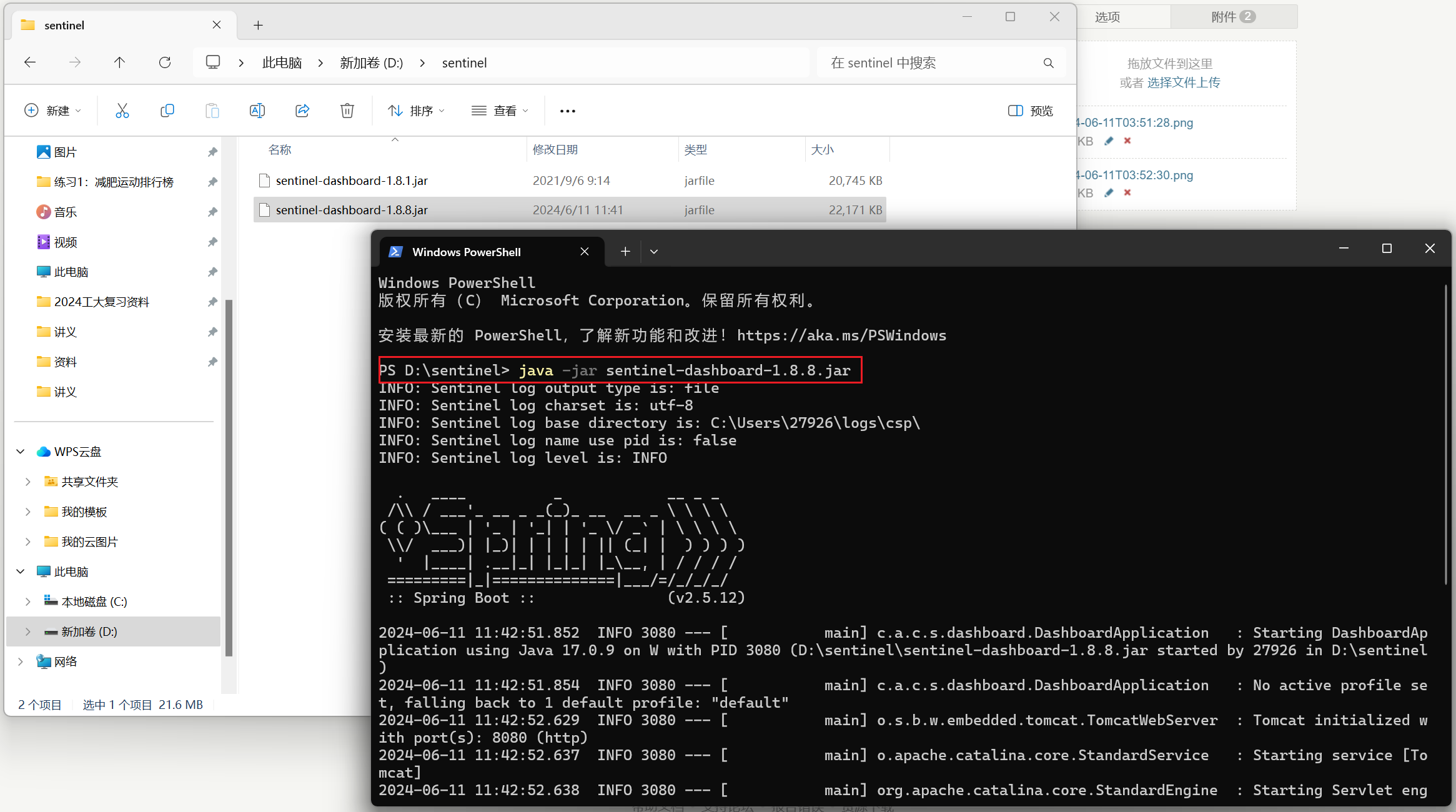The height and width of the screenshot is (812, 1456).
Task: Click the Explorer navigation pane scrollbar
Action: [x=229, y=478]
